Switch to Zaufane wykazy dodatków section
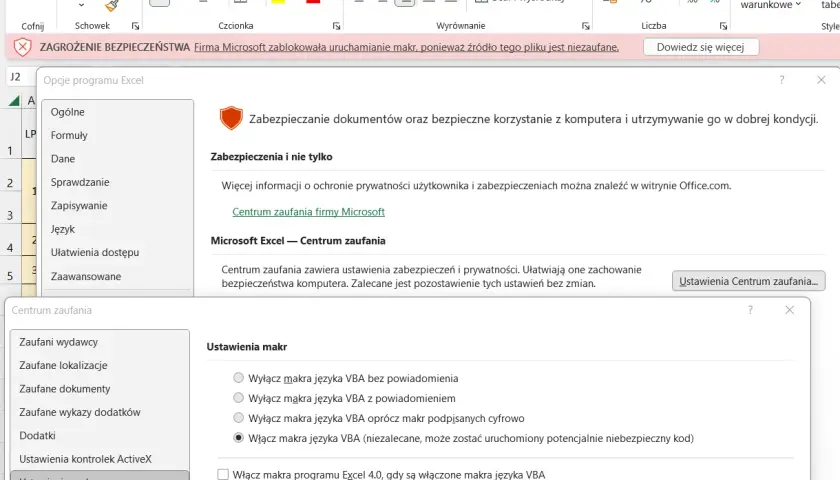This screenshot has width=840, height=480. coord(100,412)
